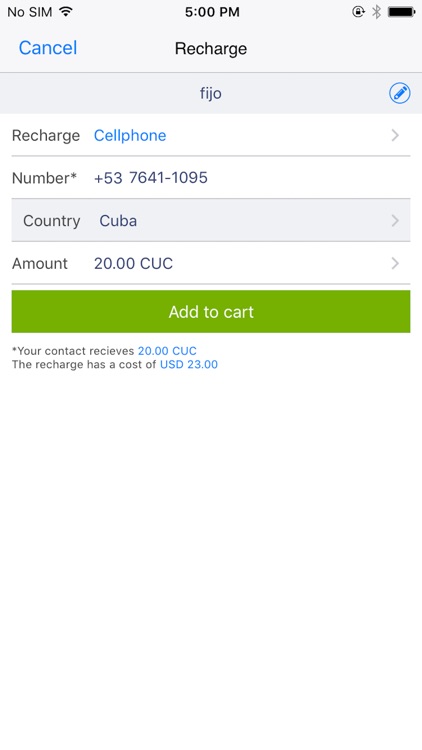Screen dimensions: 422x750
Task: Tap the USD 23.00 cost text
Action: [189, 364]
